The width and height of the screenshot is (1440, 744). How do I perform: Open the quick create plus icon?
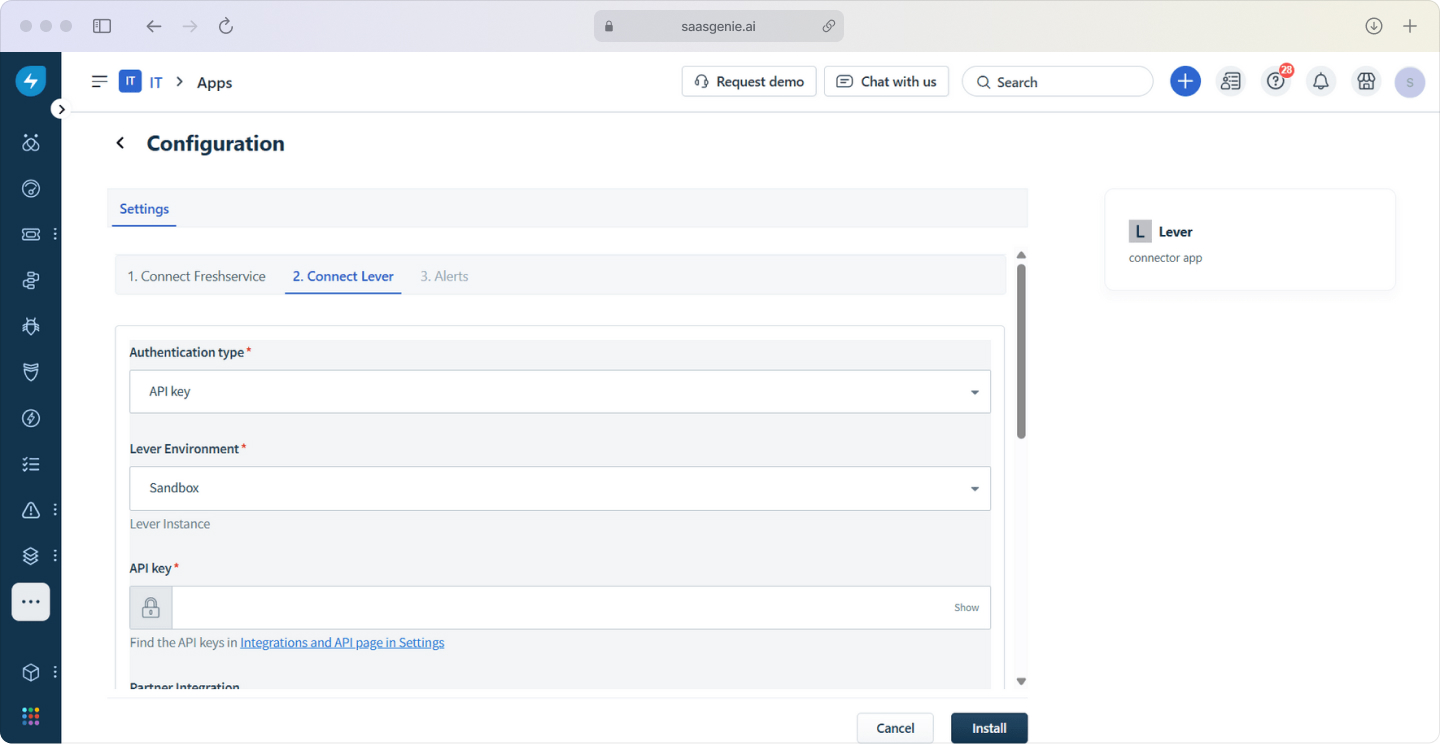(x=1185, y=81)
